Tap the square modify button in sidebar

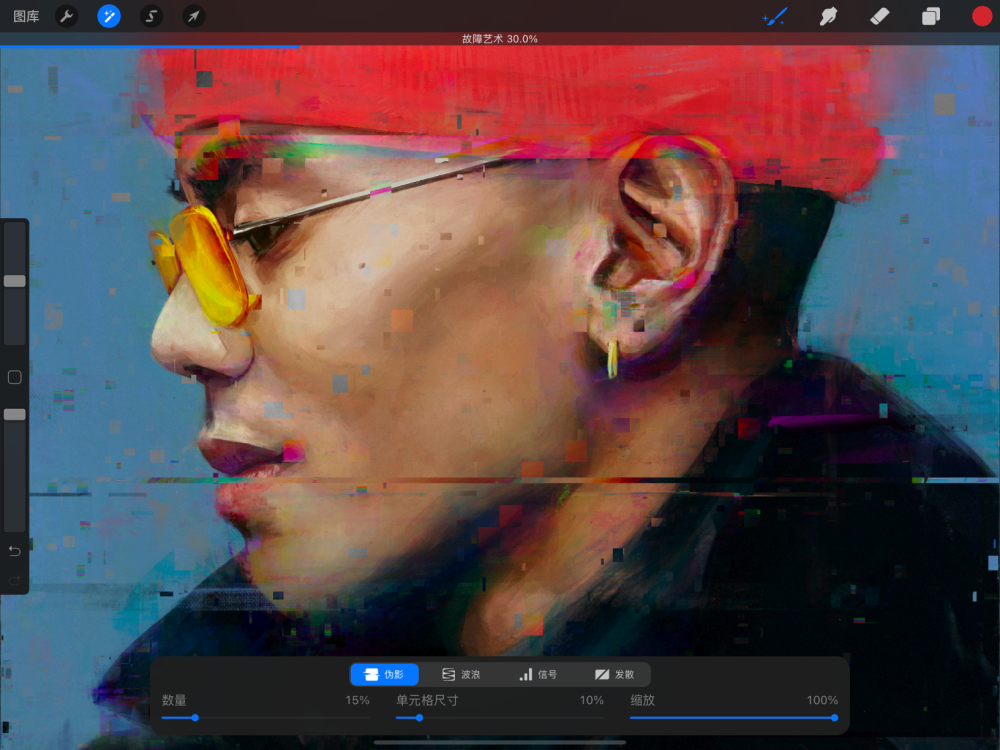click(15, 377)
